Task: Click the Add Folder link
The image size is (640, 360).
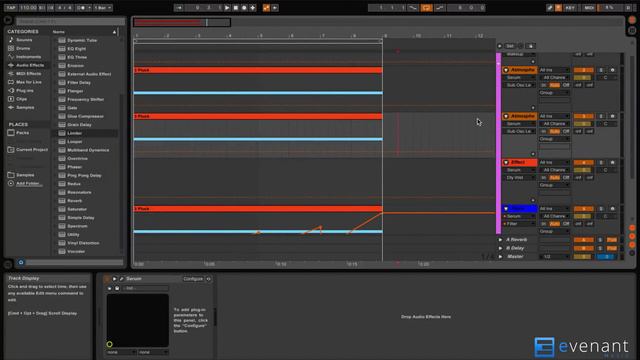Action: coord(28,184)
